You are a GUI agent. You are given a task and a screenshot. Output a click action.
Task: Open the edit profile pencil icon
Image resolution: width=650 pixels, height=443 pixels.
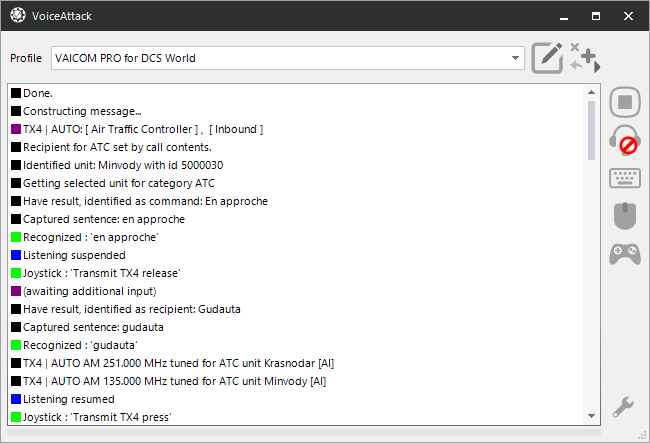pos(547,58)
